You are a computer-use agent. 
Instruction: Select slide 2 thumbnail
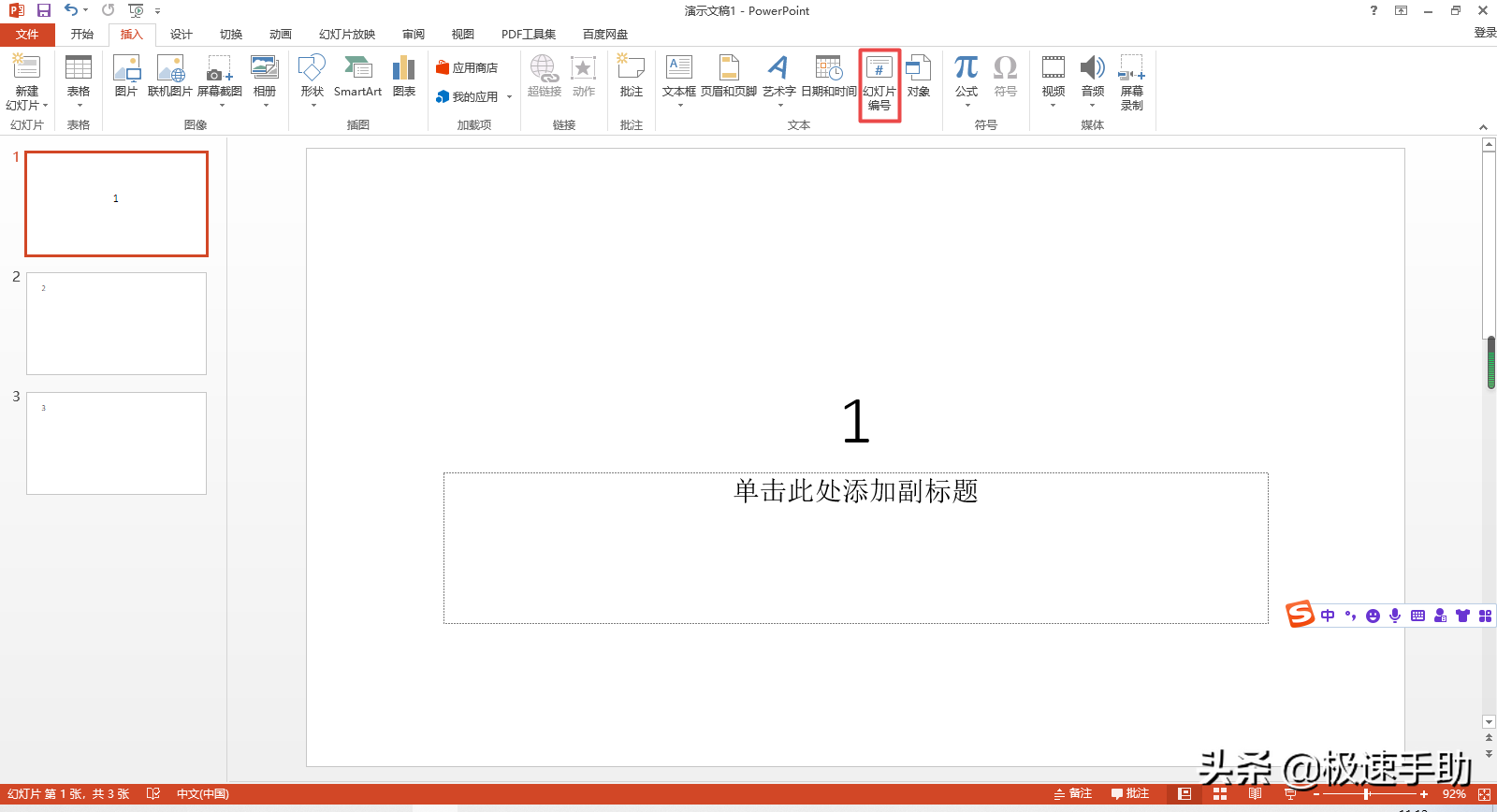[116, 324]
